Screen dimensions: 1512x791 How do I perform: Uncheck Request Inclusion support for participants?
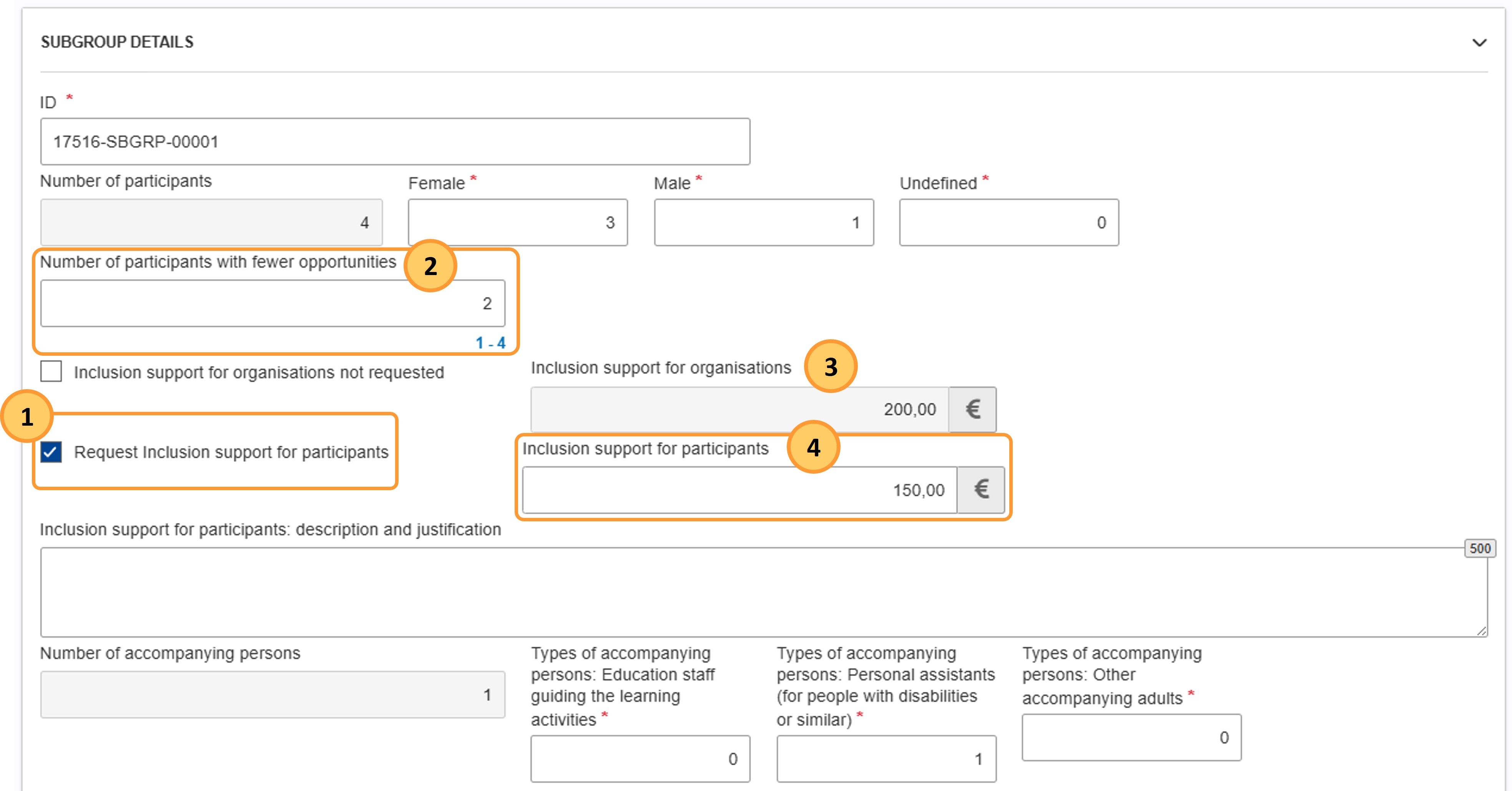(51, 452)
